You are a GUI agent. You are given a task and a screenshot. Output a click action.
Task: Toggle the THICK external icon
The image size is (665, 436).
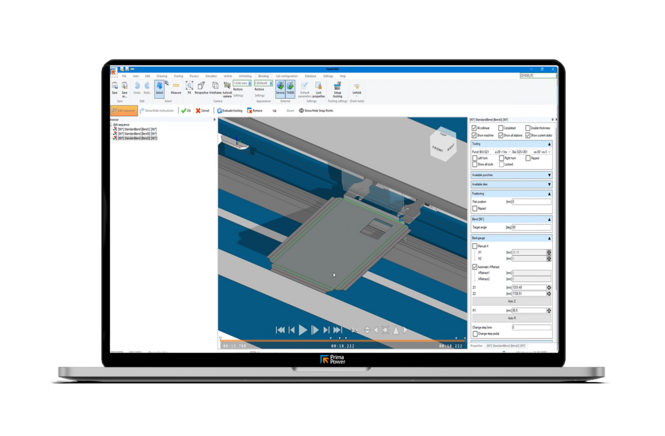[x=291, y=88]
